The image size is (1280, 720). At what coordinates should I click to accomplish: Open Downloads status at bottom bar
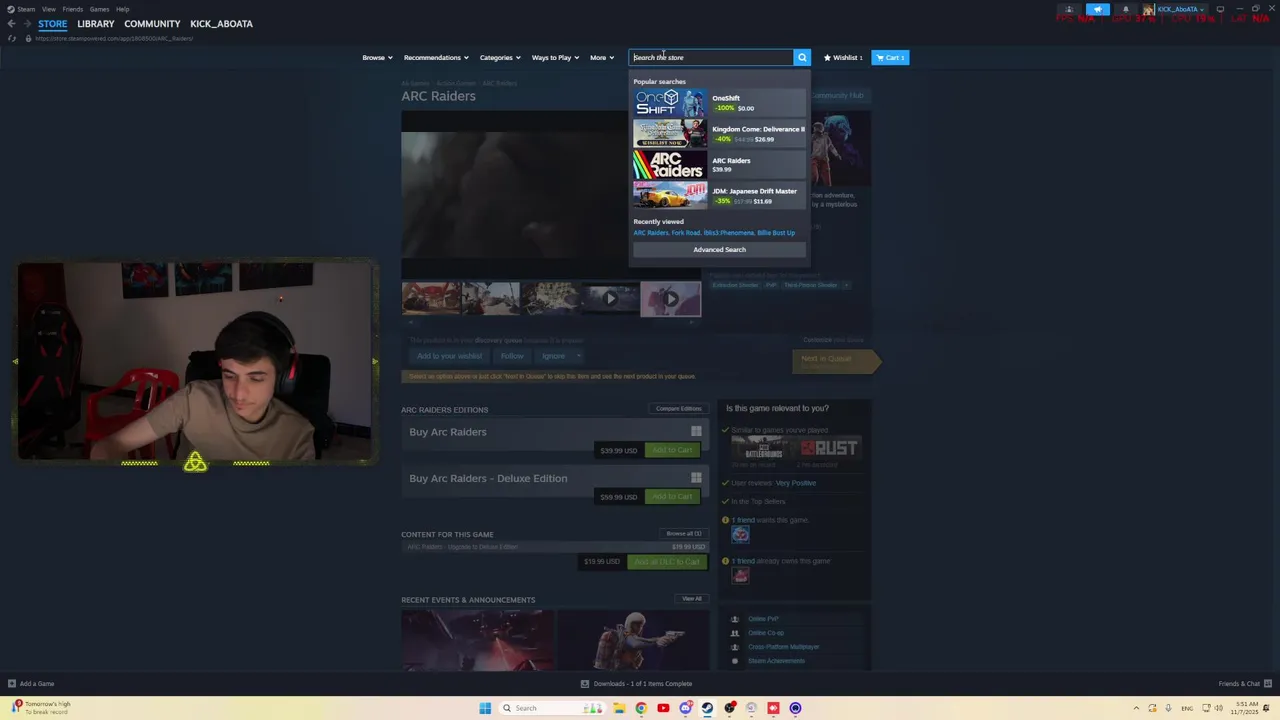point(636,684)
